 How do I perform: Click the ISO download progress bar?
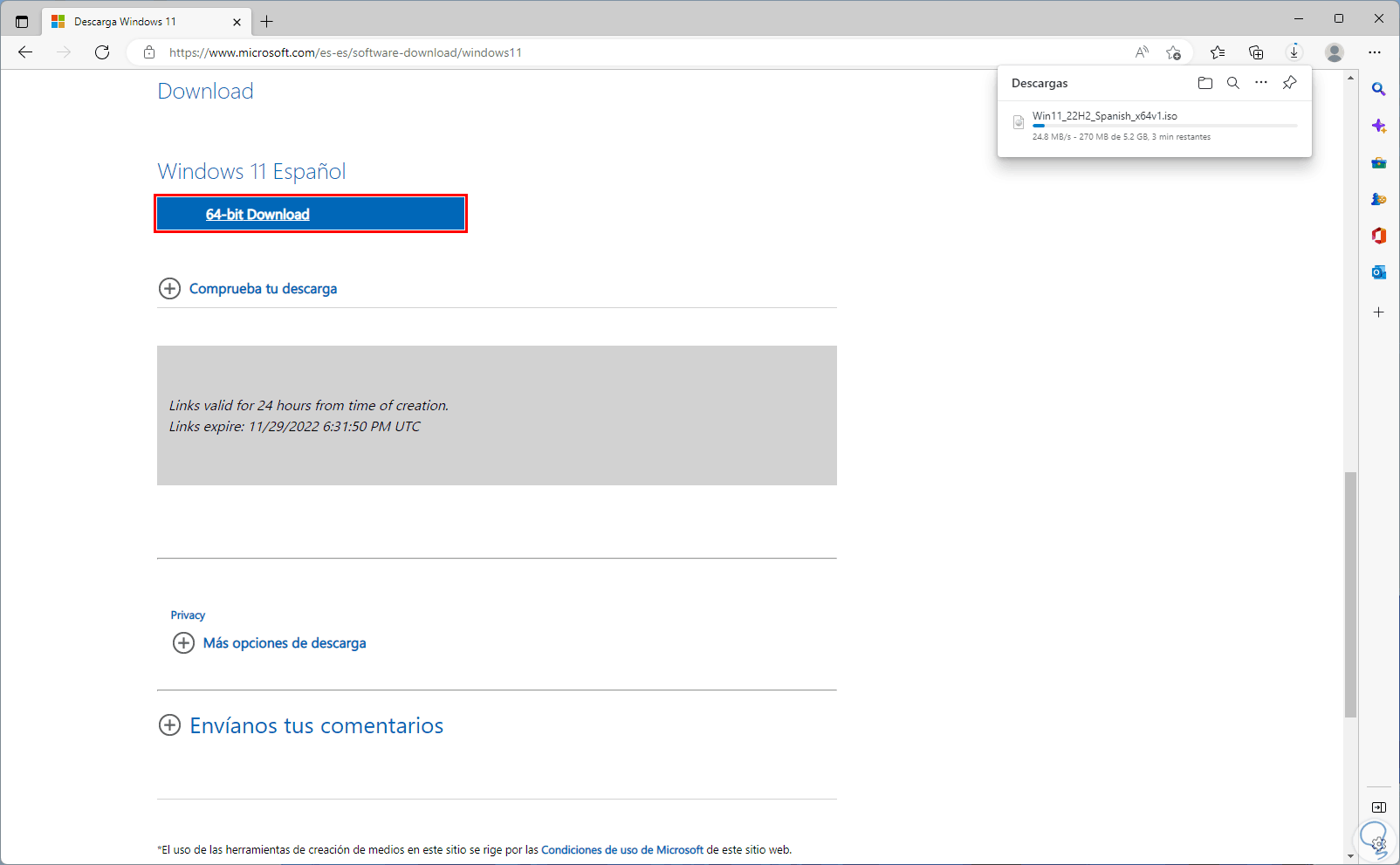point(1164,127)
